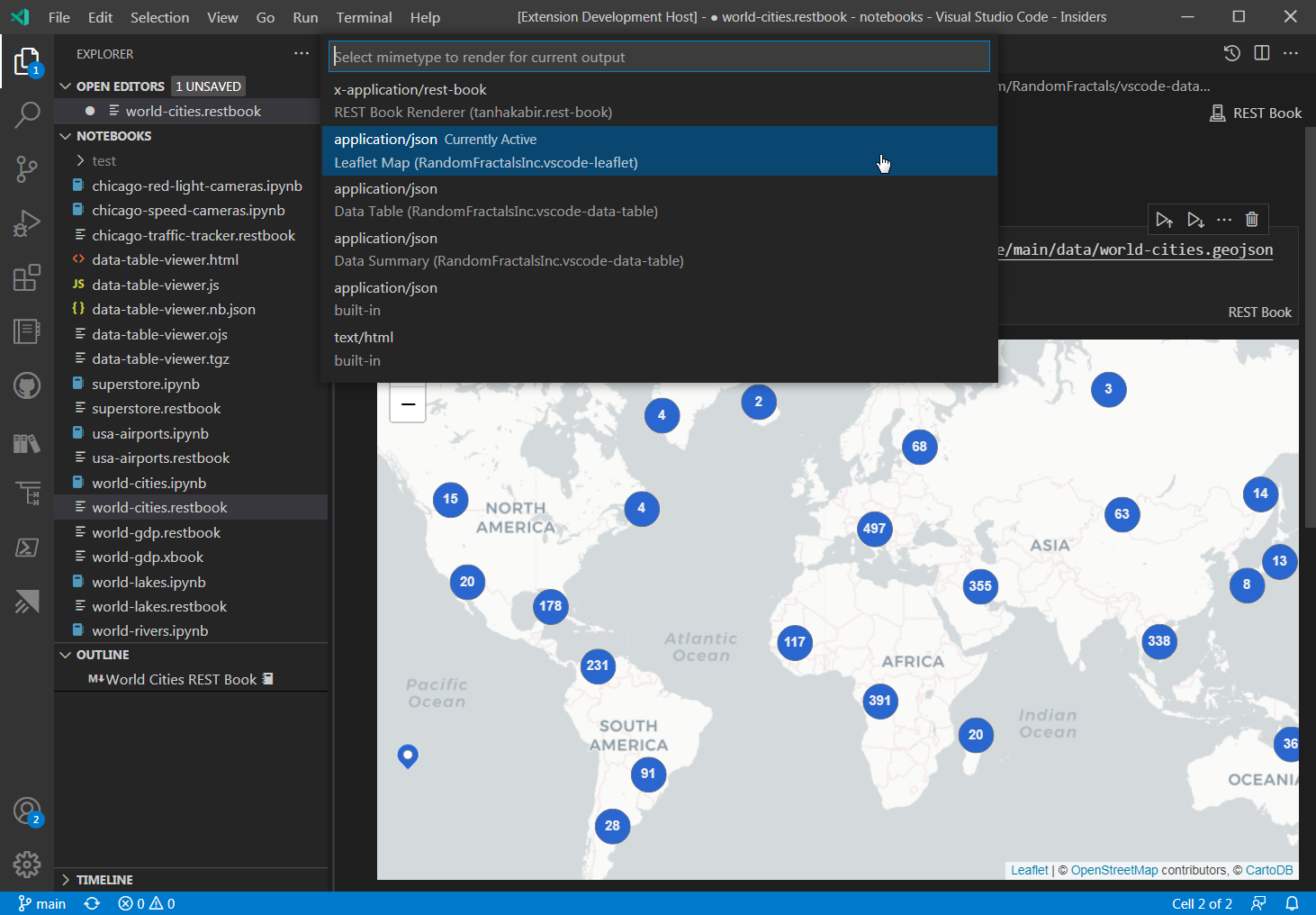
Task: Open the Leaflet attribution link
Action: click(x=1030, y=870)
